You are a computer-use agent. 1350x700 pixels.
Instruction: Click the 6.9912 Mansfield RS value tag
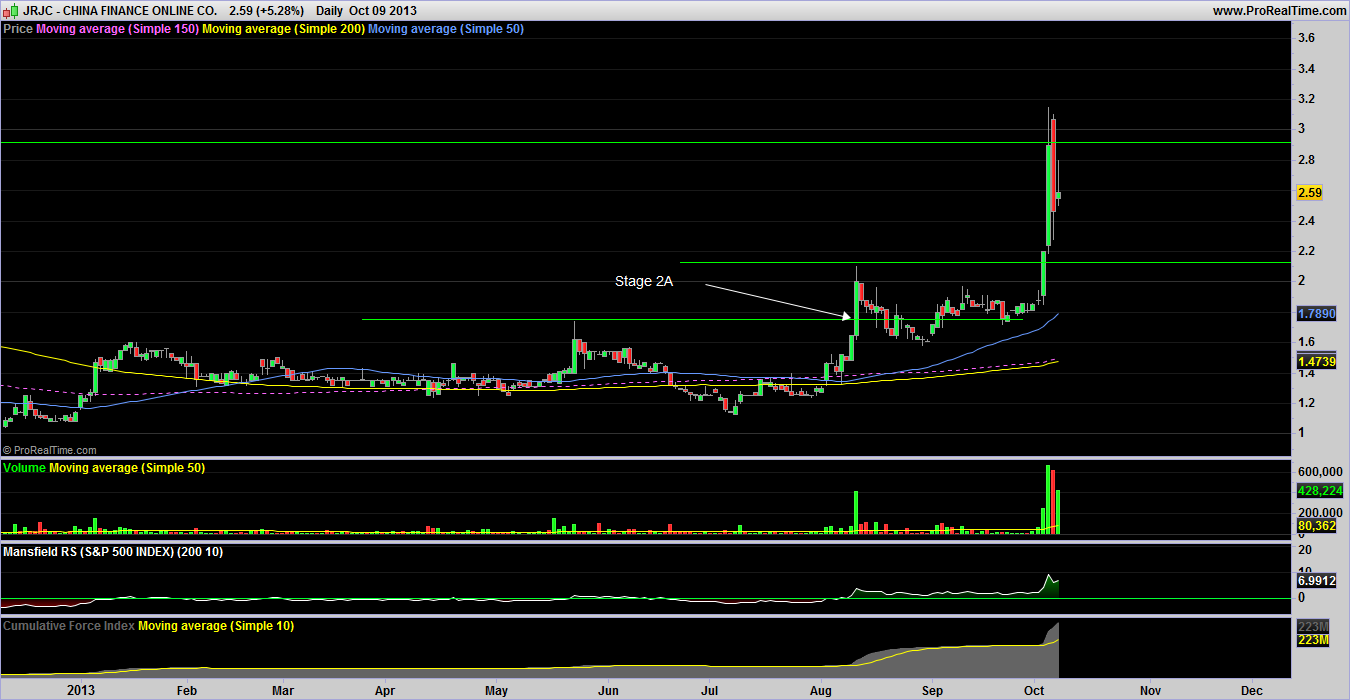[1314, 580]
